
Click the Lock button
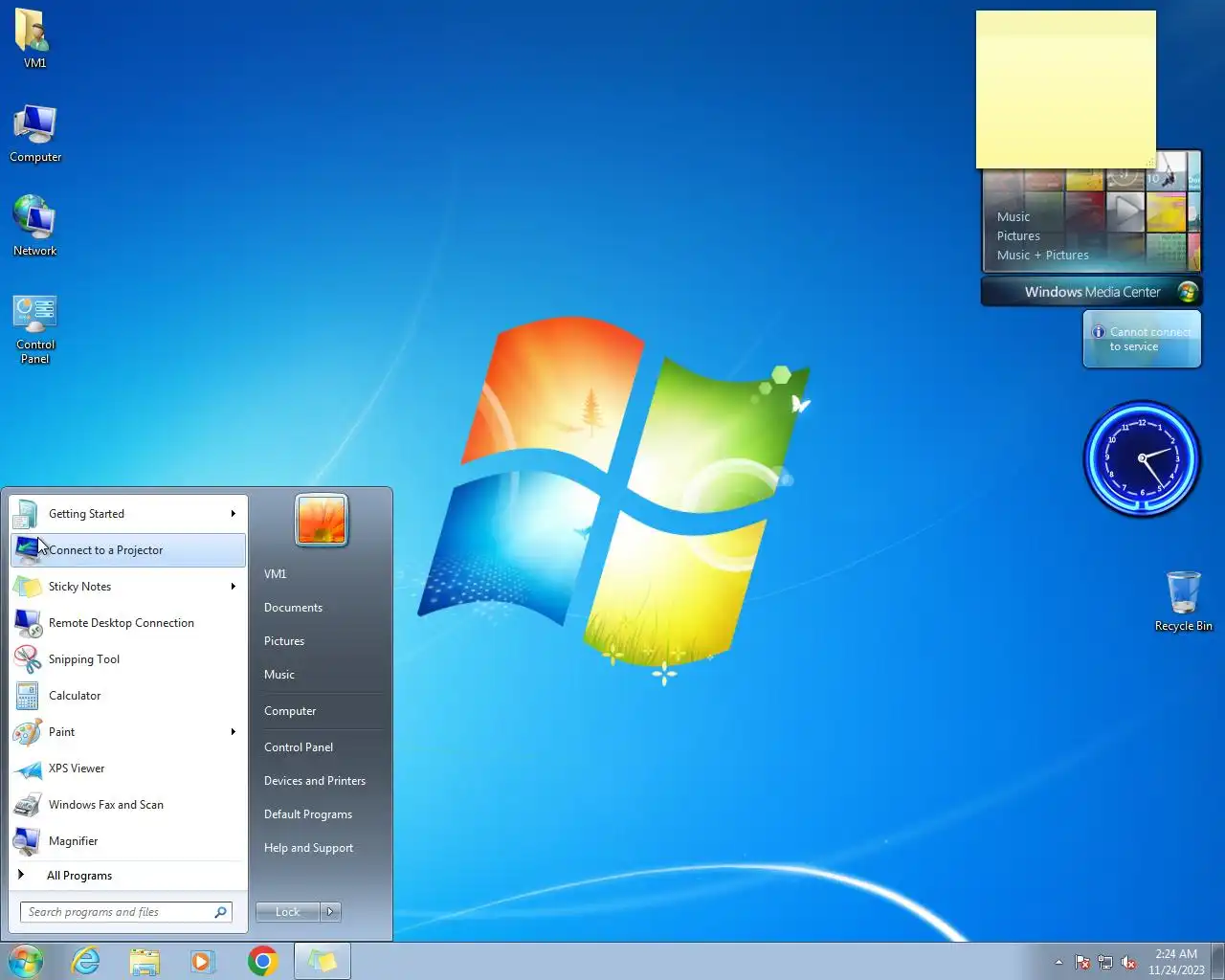point(288,912)
